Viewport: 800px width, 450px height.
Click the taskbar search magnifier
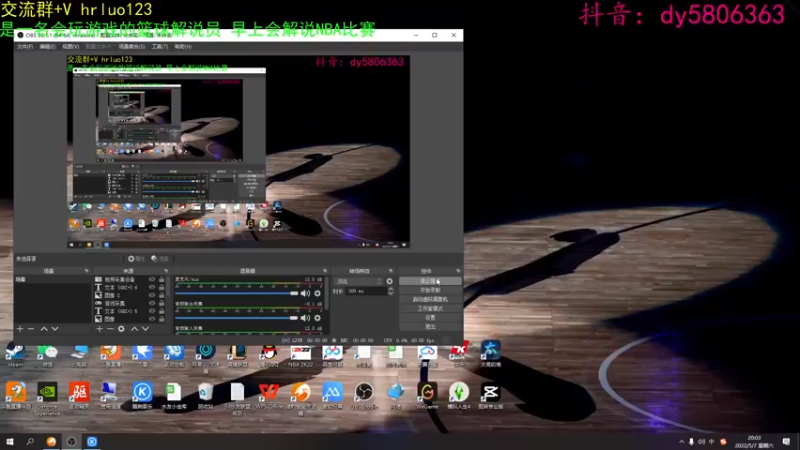pos(30,441)
